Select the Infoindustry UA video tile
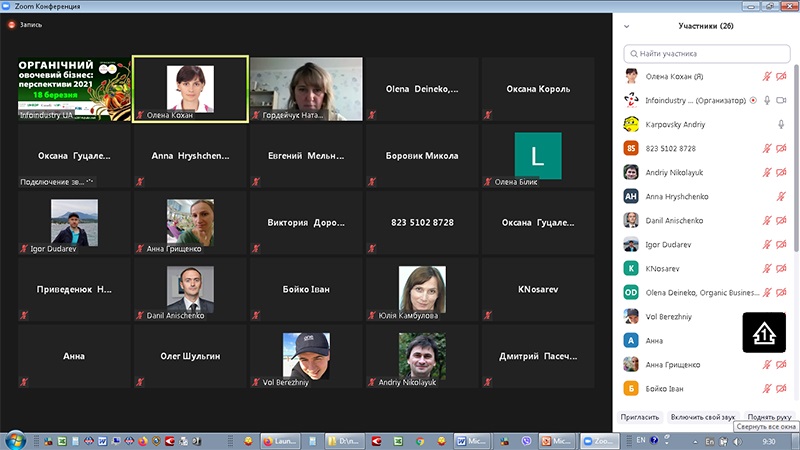Viewport: 800px width, 450px height. coord(74,89)
